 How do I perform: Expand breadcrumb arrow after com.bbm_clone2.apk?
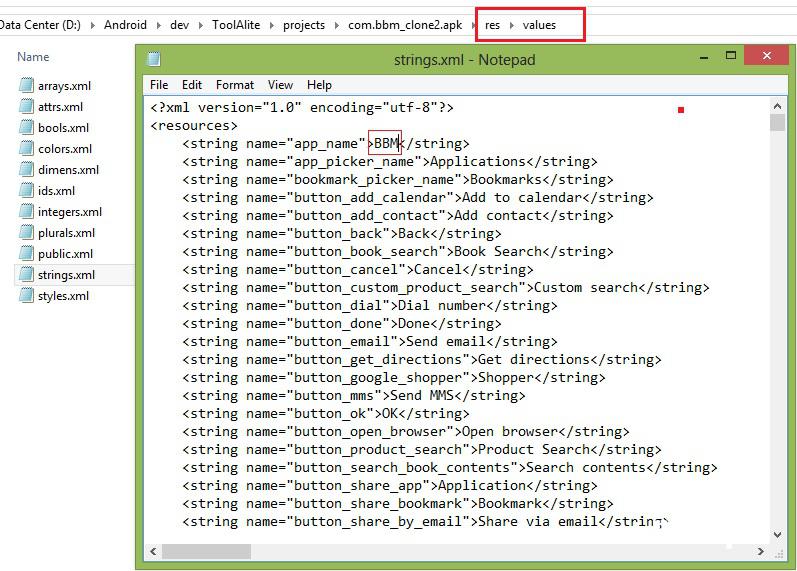474,25
